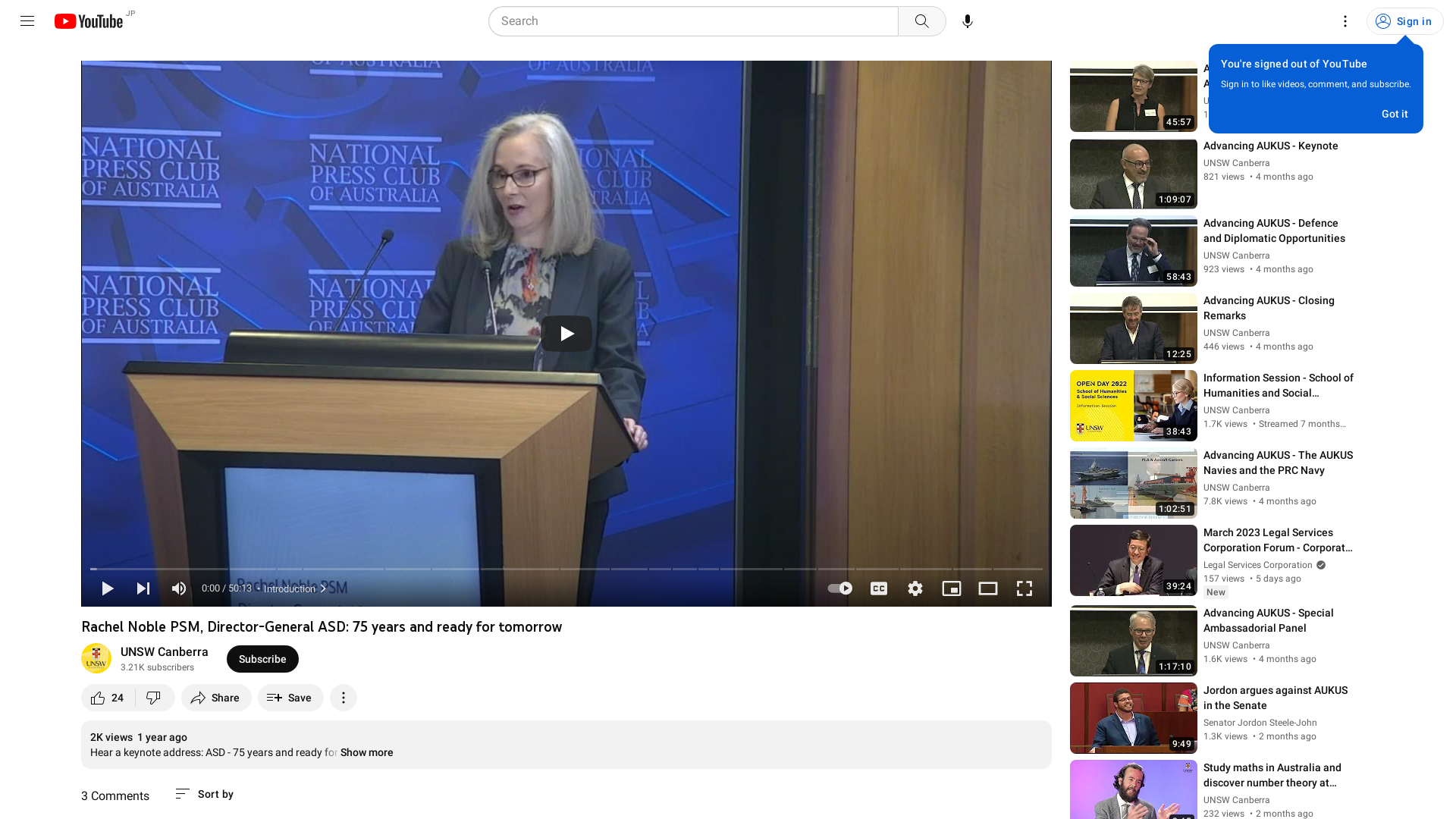Start voice search with the microphone
The width and height of the screenshot is (1456, 819).
click(967, 21)
